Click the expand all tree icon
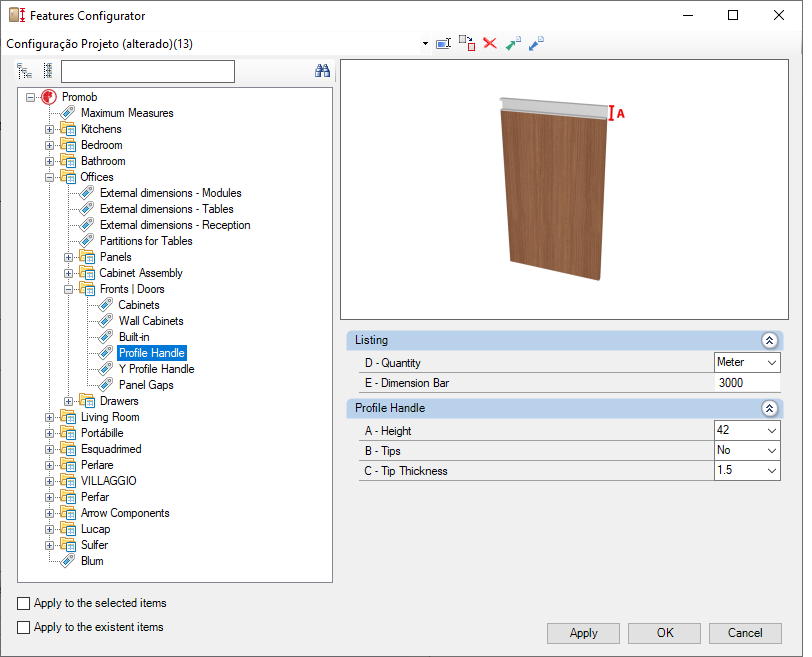Viewport: 812px width, 657px height. coord(24,71)
